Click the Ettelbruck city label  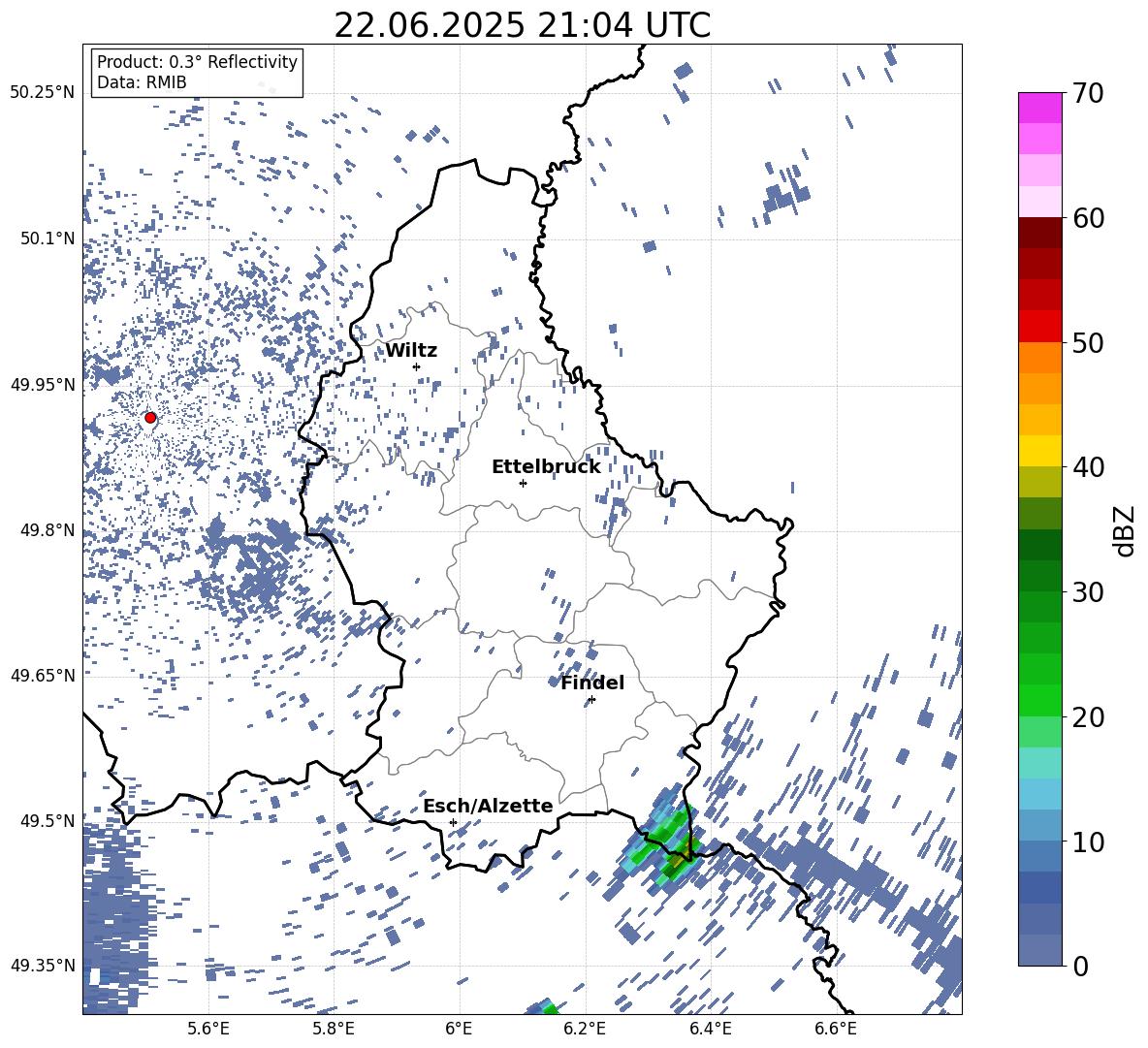pyautogui.click(x=546, y=467)
